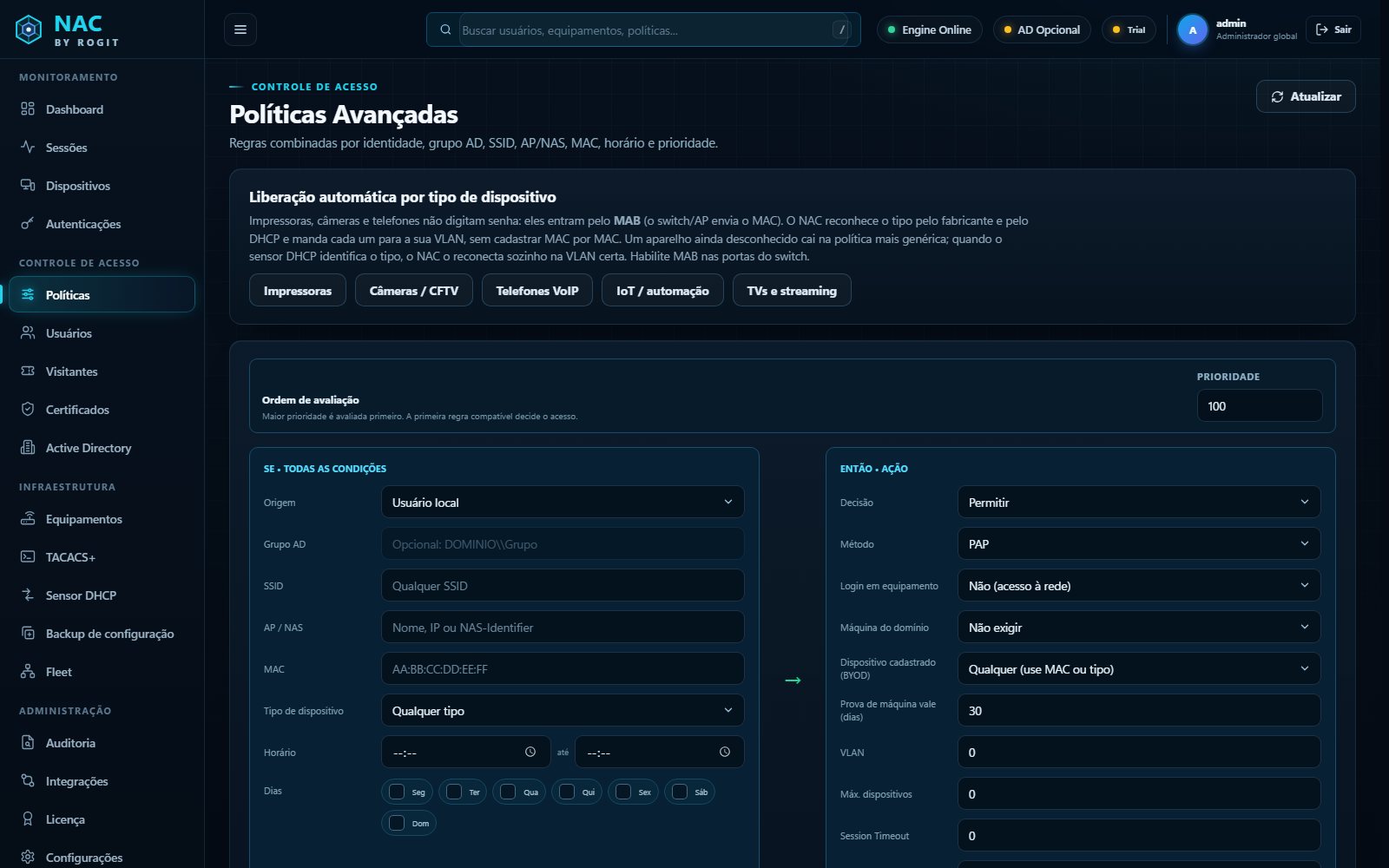1389x868 pixels.
Task: Click the Sair logout button
Action: tap(1333, 30)
